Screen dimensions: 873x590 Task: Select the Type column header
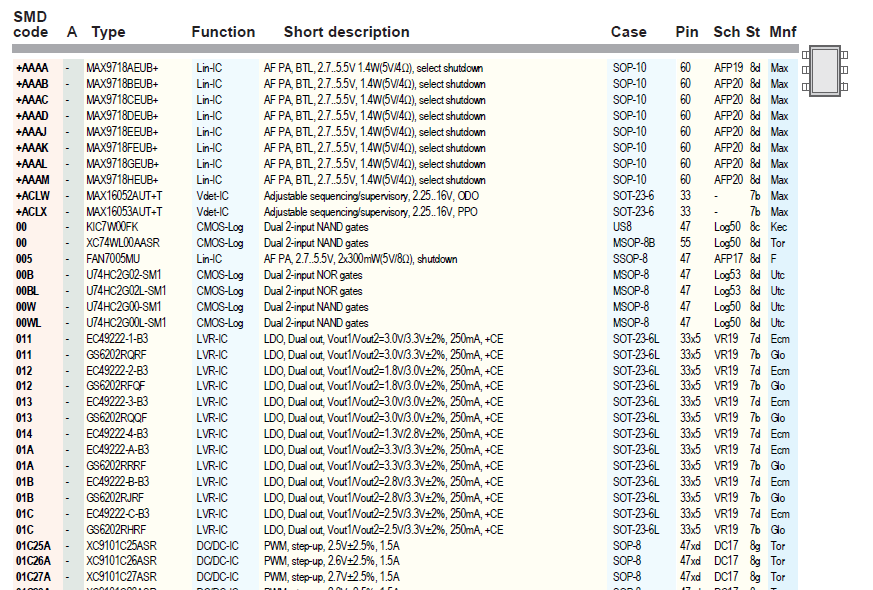point(108,32)
